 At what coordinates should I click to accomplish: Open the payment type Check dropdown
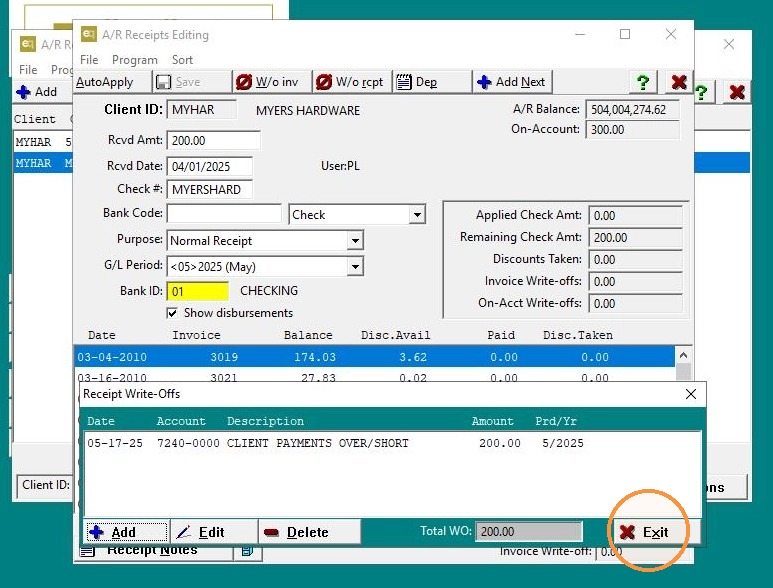(x=417, y=215)
